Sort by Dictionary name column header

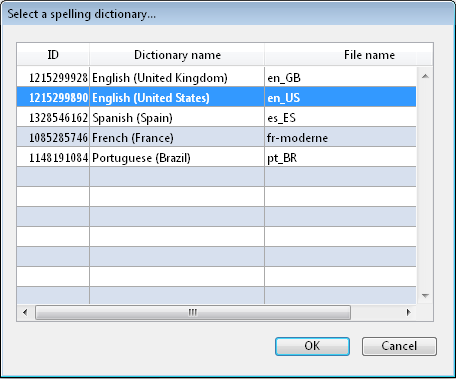(177, 54)
